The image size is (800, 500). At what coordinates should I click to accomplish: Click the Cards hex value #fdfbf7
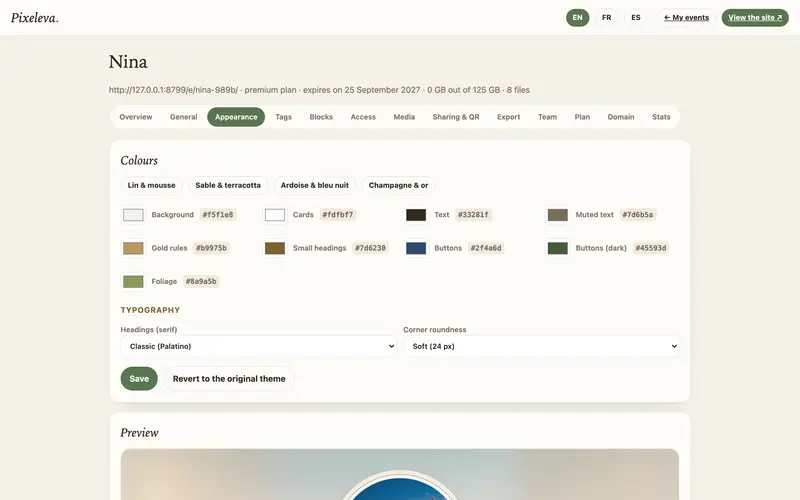[x=338, y=215]
